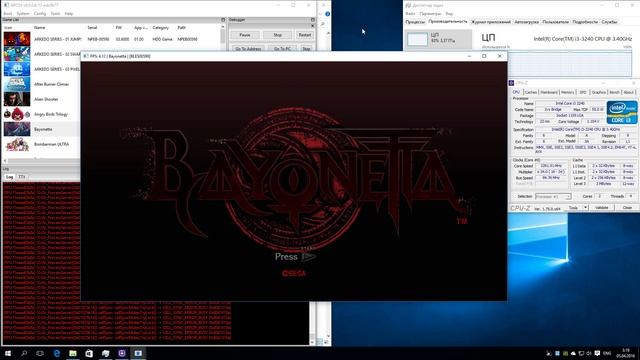The height and width of the screenshot is (360, 640).
Task: Open the Tools menu in RPCS3
Action: (55, 13)
